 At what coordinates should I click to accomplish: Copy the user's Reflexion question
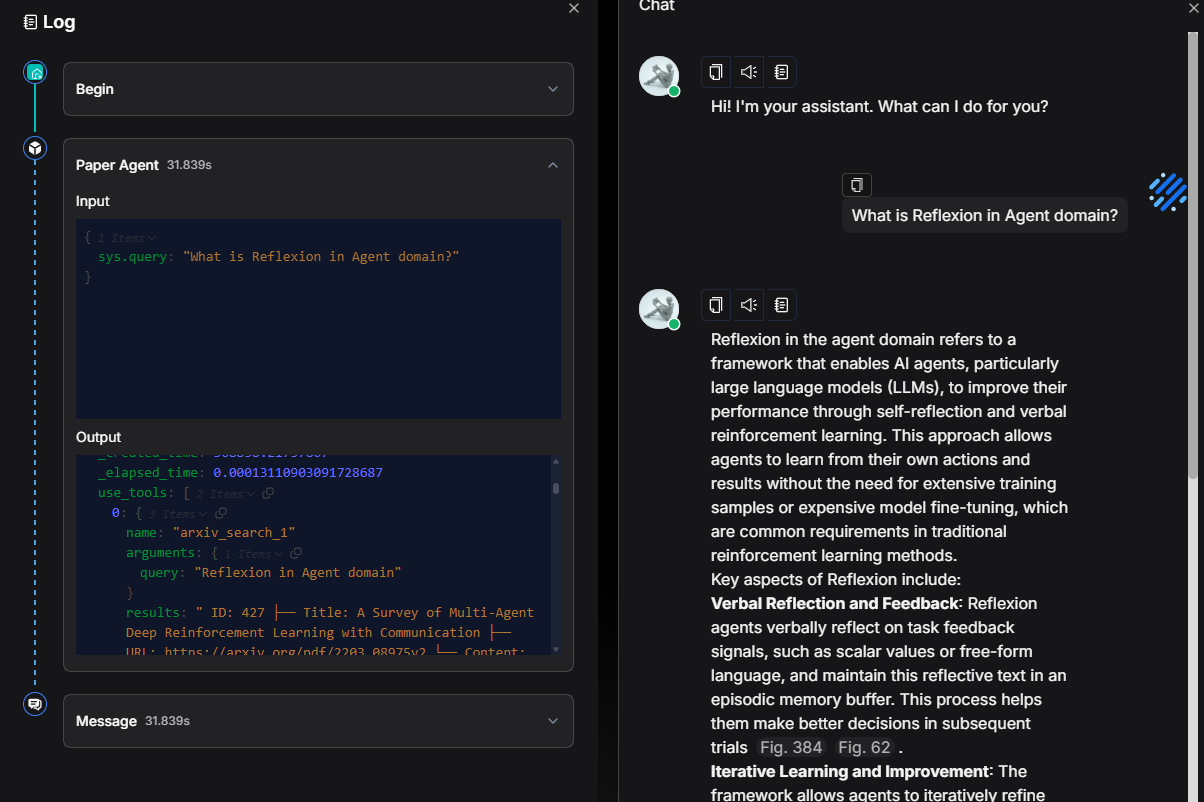pos(857,185)
